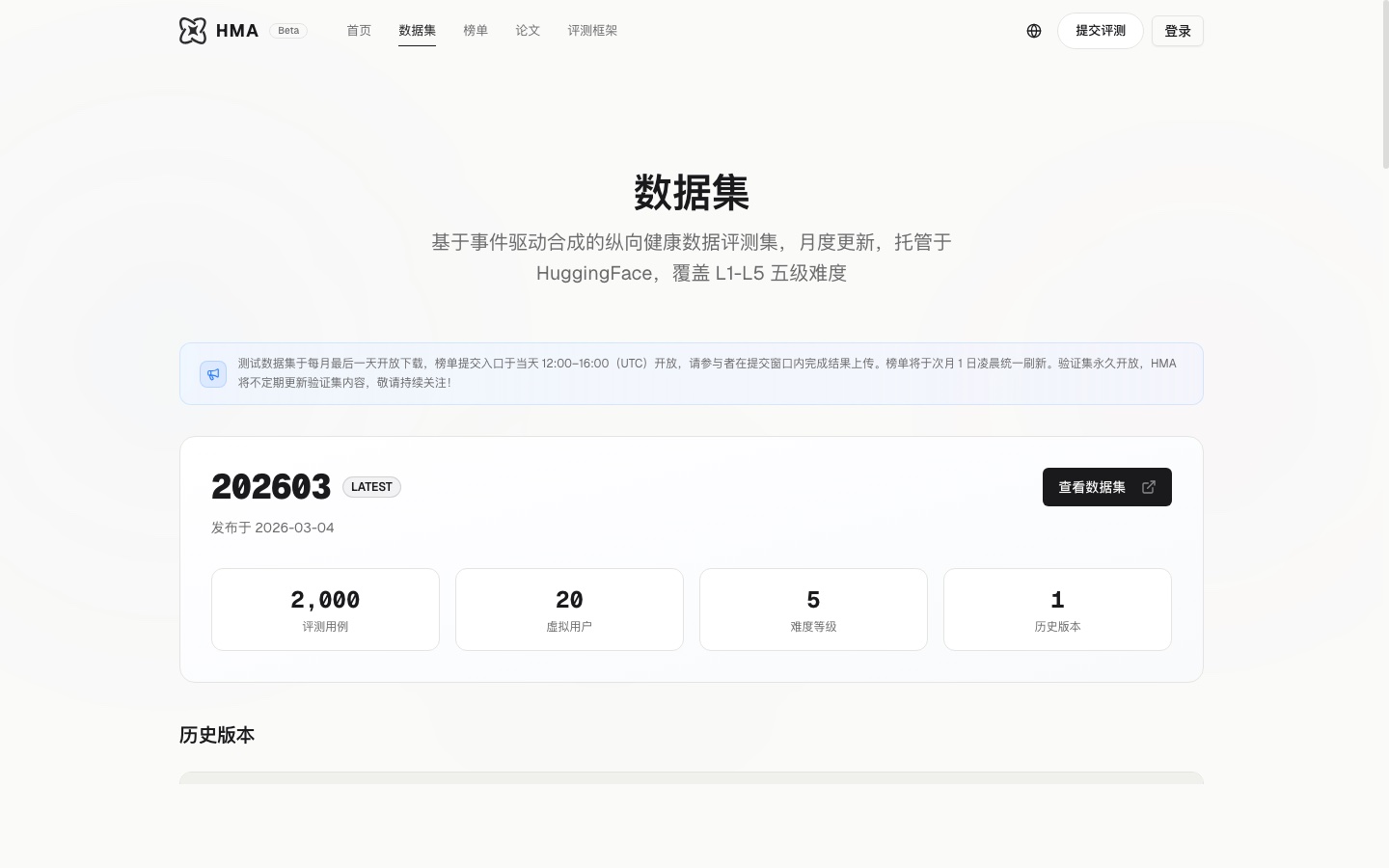
Task: Click the 提交评测 button
Action: 1101,31
